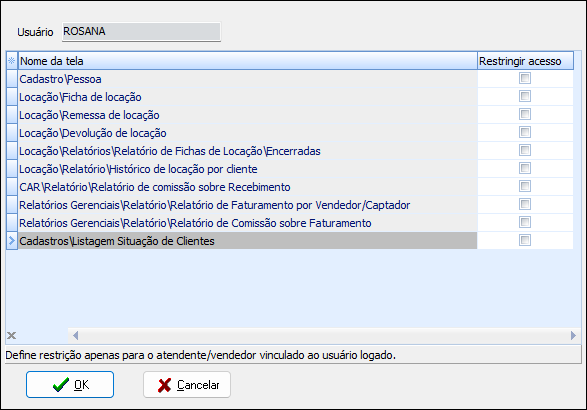
Task: Select the Relatório de Faturamento por Vendedor/Captador row
Action: (x=247, y=205)
